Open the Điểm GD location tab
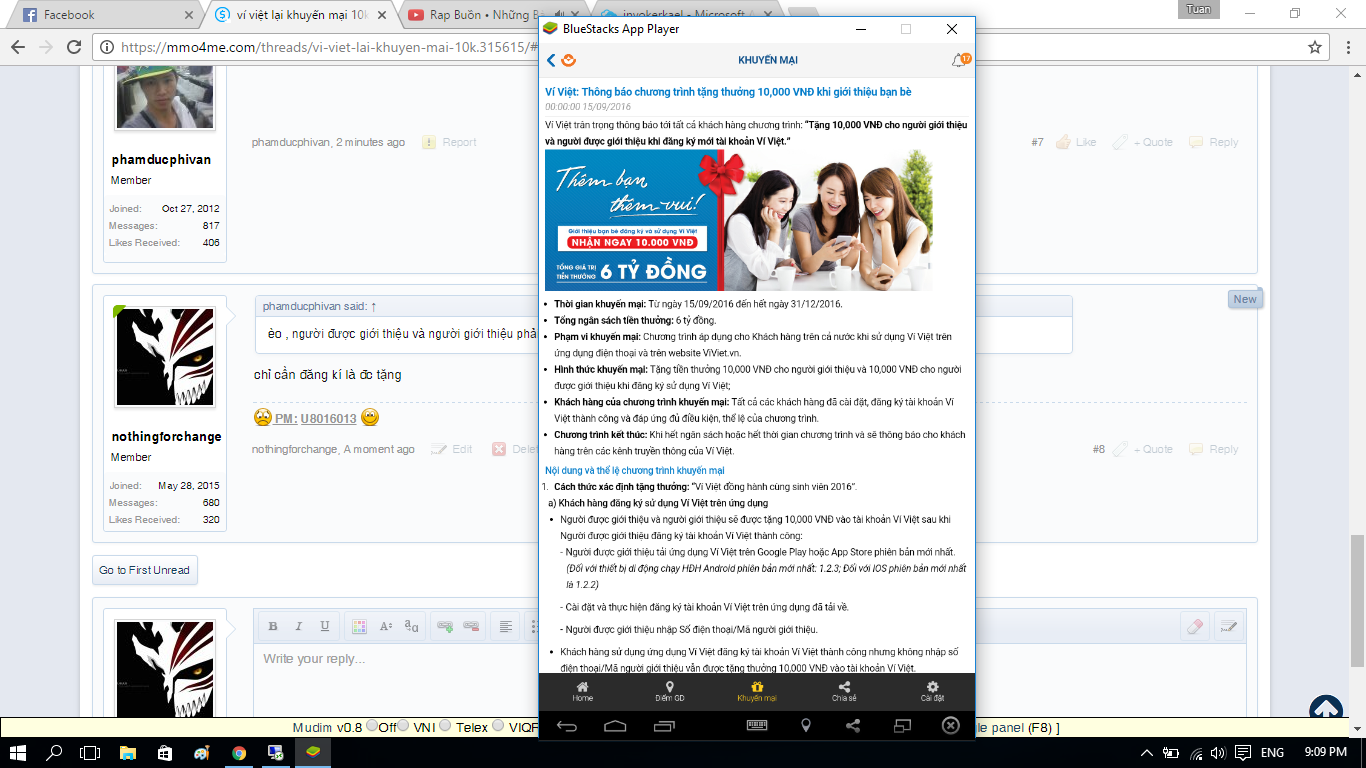This screenshot has width=1366, height=768. [669, 691]
